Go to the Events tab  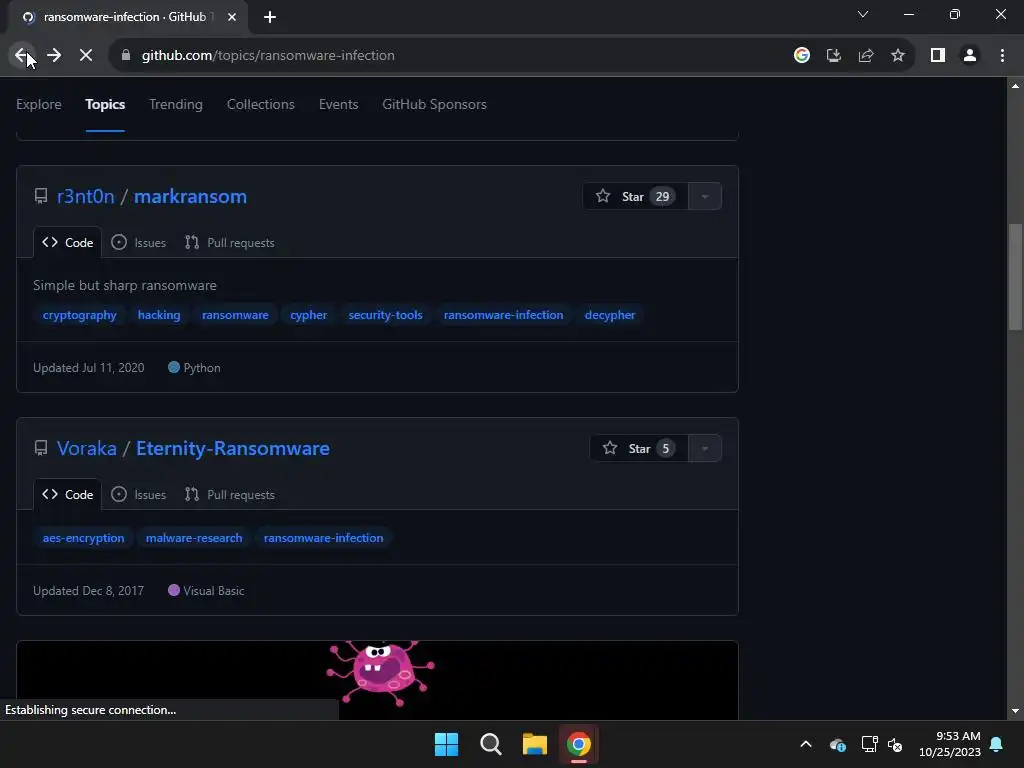[338, 104]
